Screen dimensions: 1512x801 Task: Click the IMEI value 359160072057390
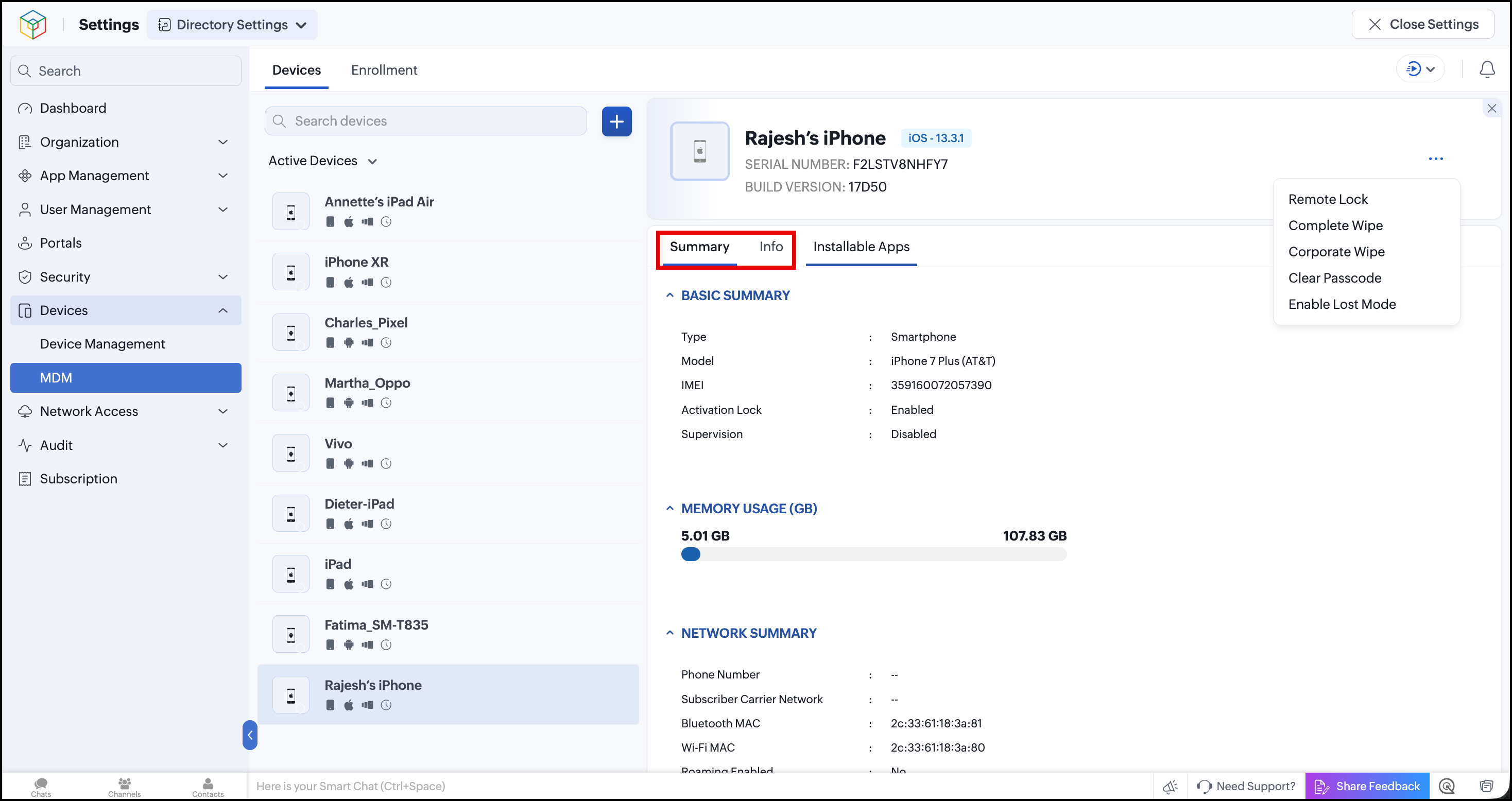(x=941, y=385)
